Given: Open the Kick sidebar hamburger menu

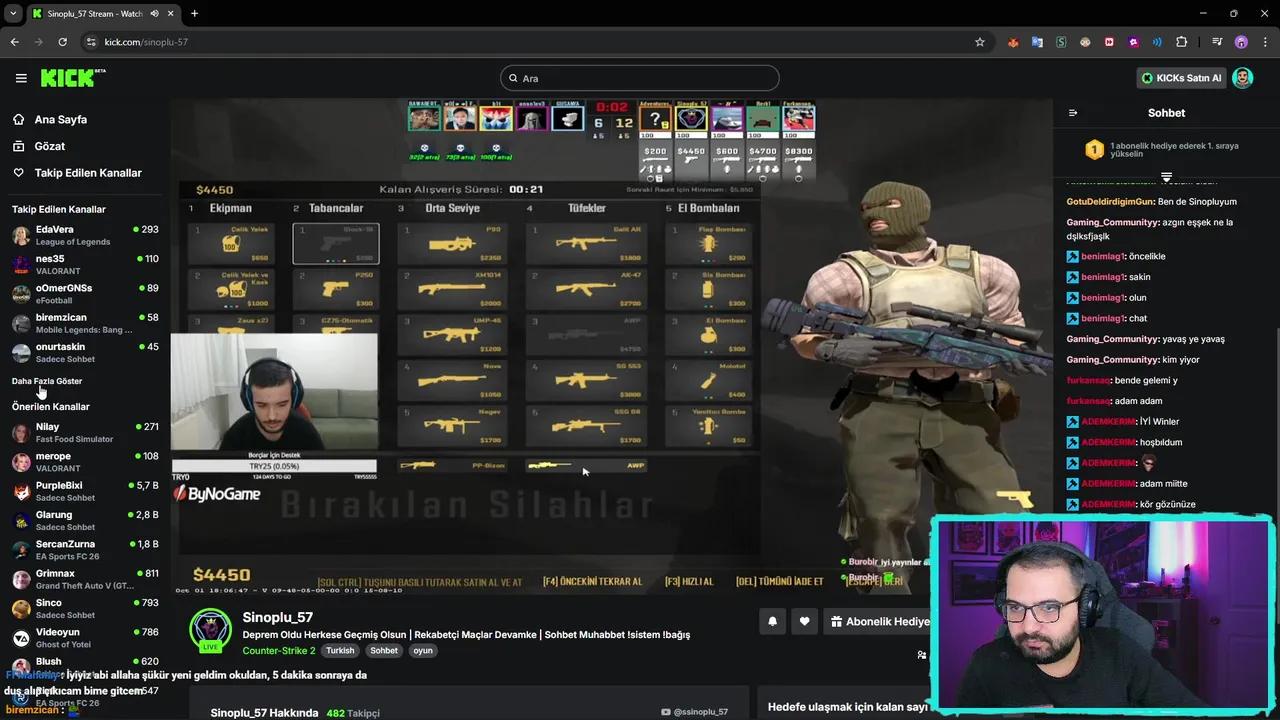Looking at the screenshot, I should click(x=21, y=78).
